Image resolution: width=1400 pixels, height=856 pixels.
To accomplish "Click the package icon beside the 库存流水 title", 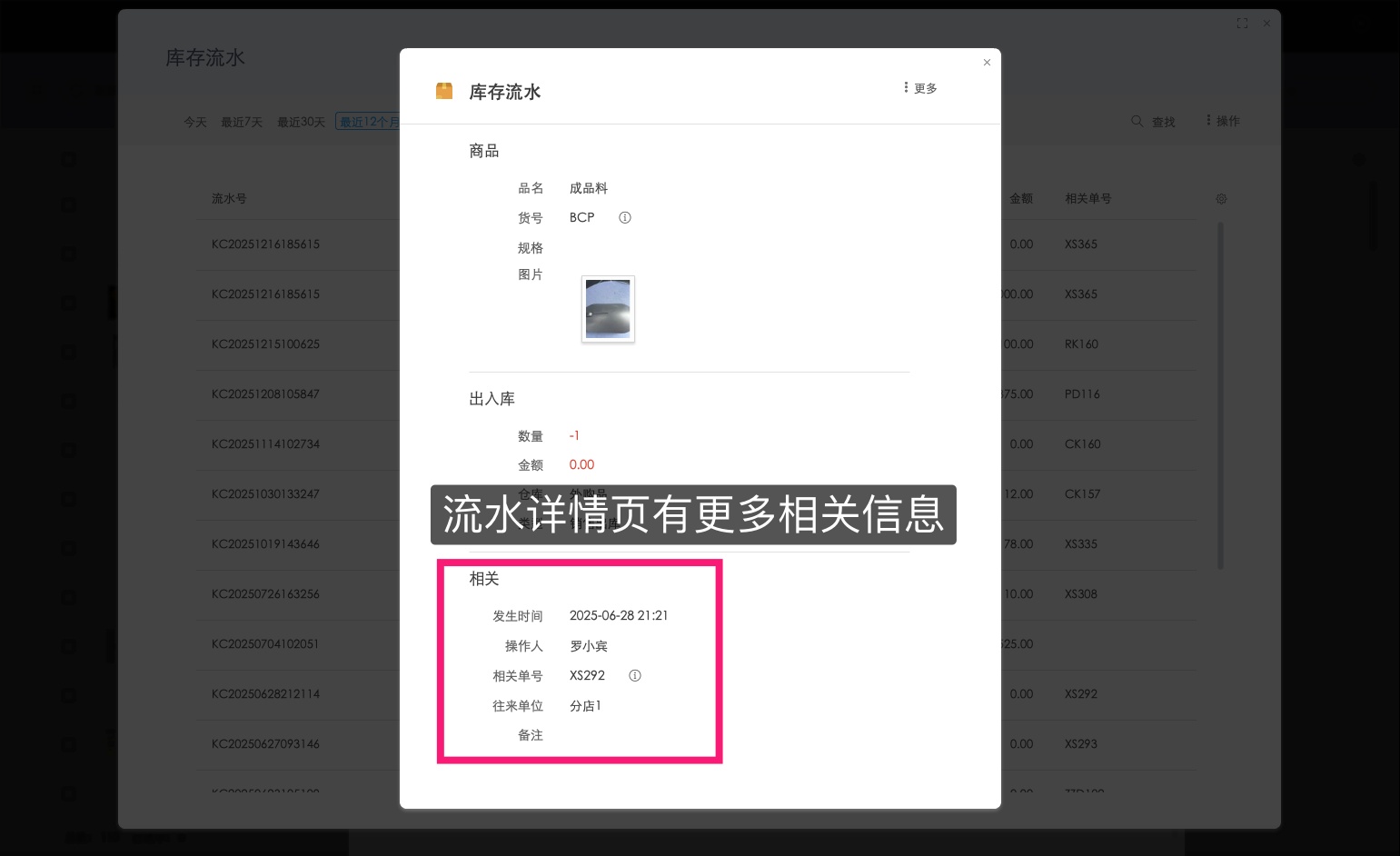I will 444,91.
